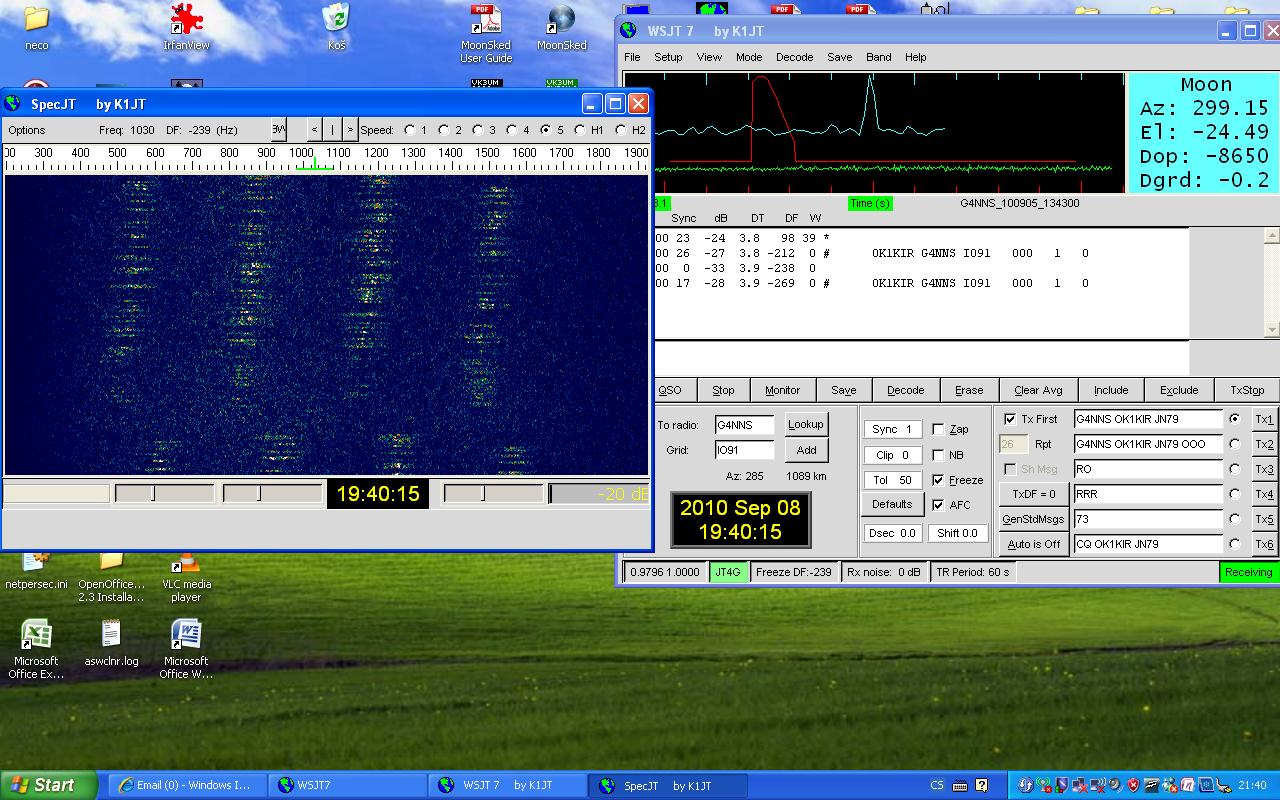Open the Setup menu in WSJT
Viewport: 1280px width, 800px height.
pyautogui.click(x=668, y=57)
